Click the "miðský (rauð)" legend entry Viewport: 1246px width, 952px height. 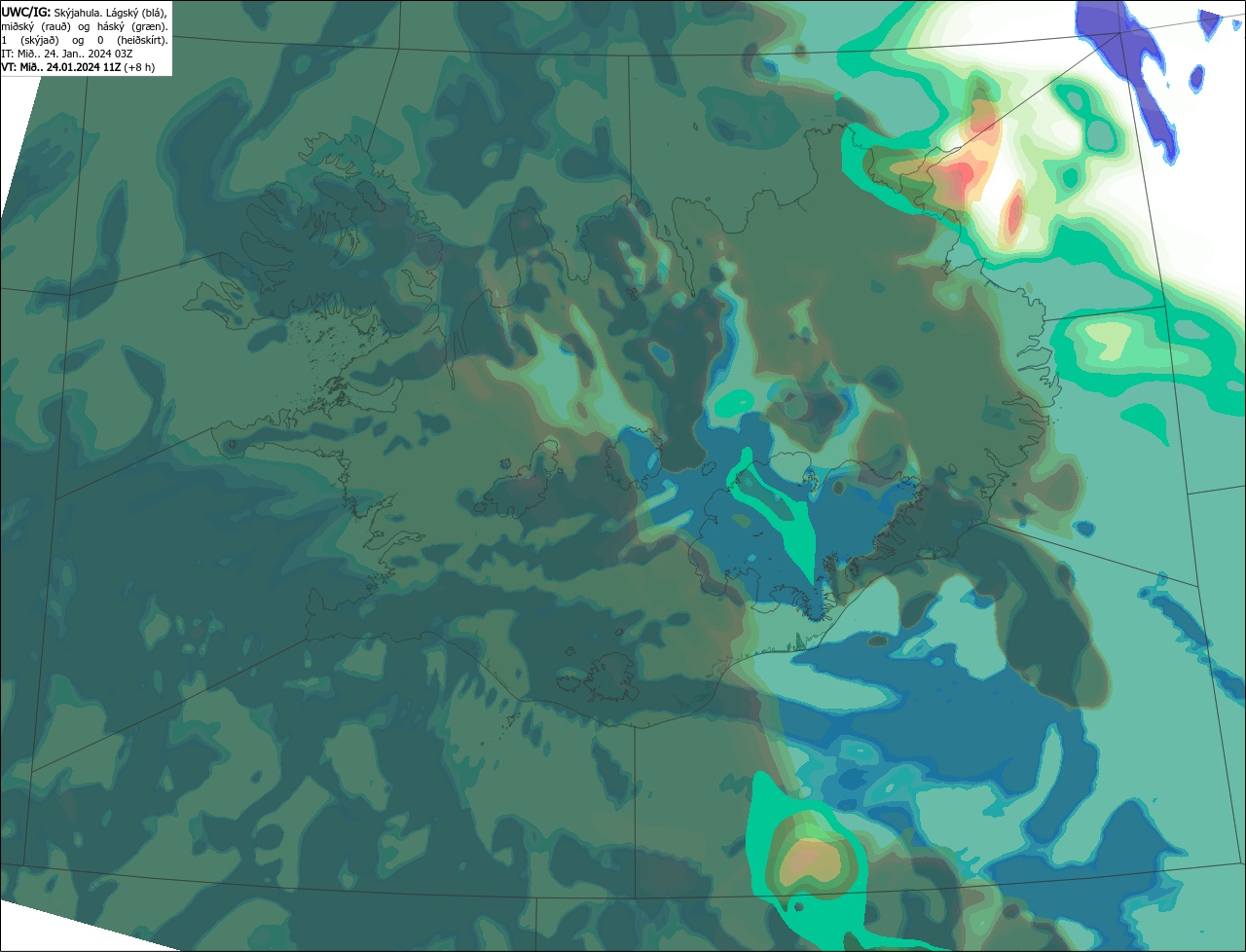pyautogui.click(x=36, y=26)
